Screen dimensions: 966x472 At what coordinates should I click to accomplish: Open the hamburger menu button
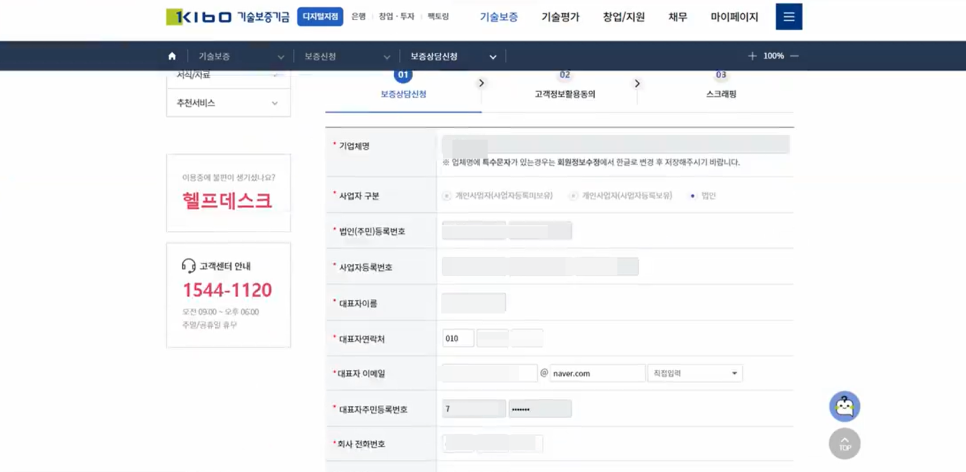pos(789,17)
